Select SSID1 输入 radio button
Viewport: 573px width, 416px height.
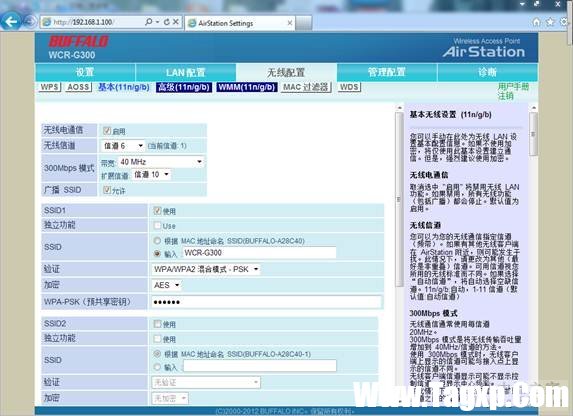(x=157, y=253)
